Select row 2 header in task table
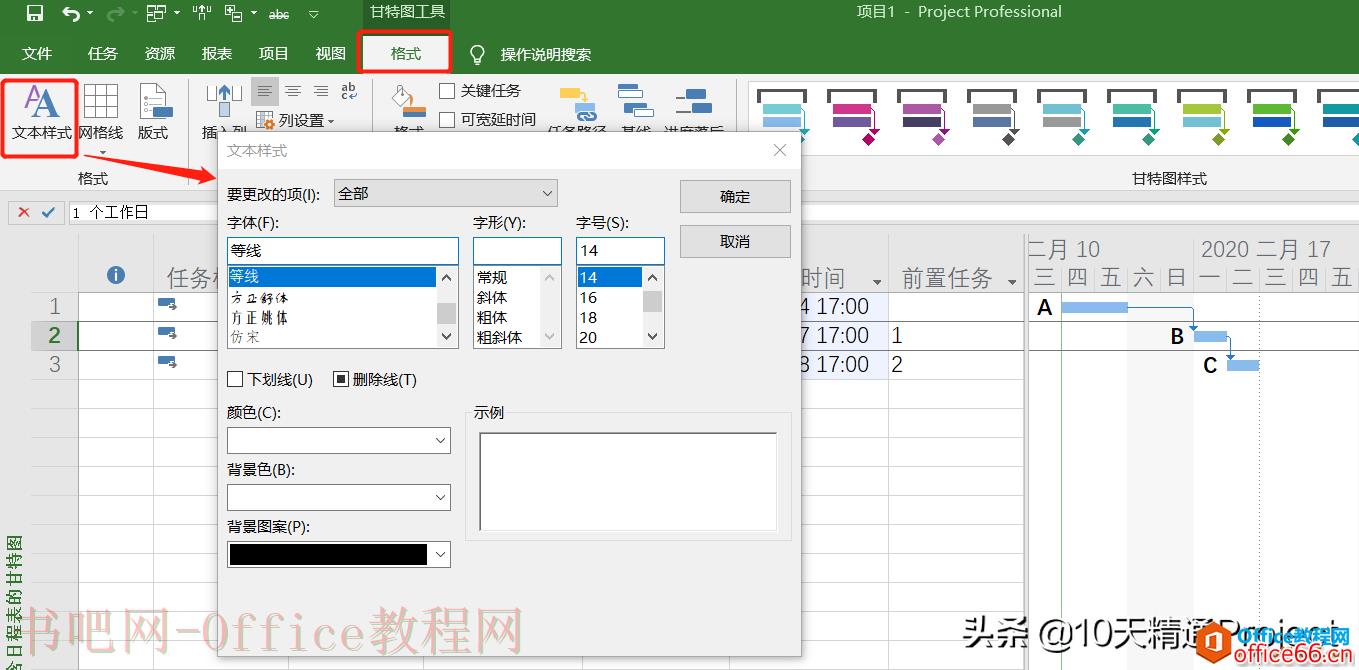This screenshot has height=670, width=1359. pyautogui.click(x=55, y=335)
